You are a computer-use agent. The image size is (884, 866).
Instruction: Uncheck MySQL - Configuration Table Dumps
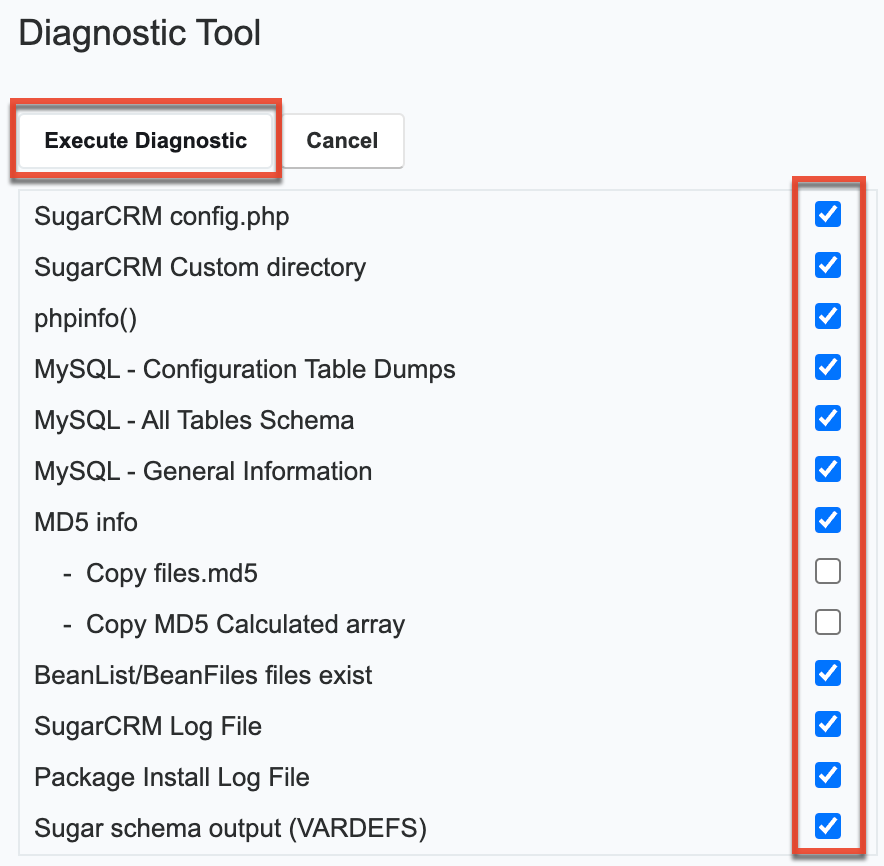[x=827, y=367]
